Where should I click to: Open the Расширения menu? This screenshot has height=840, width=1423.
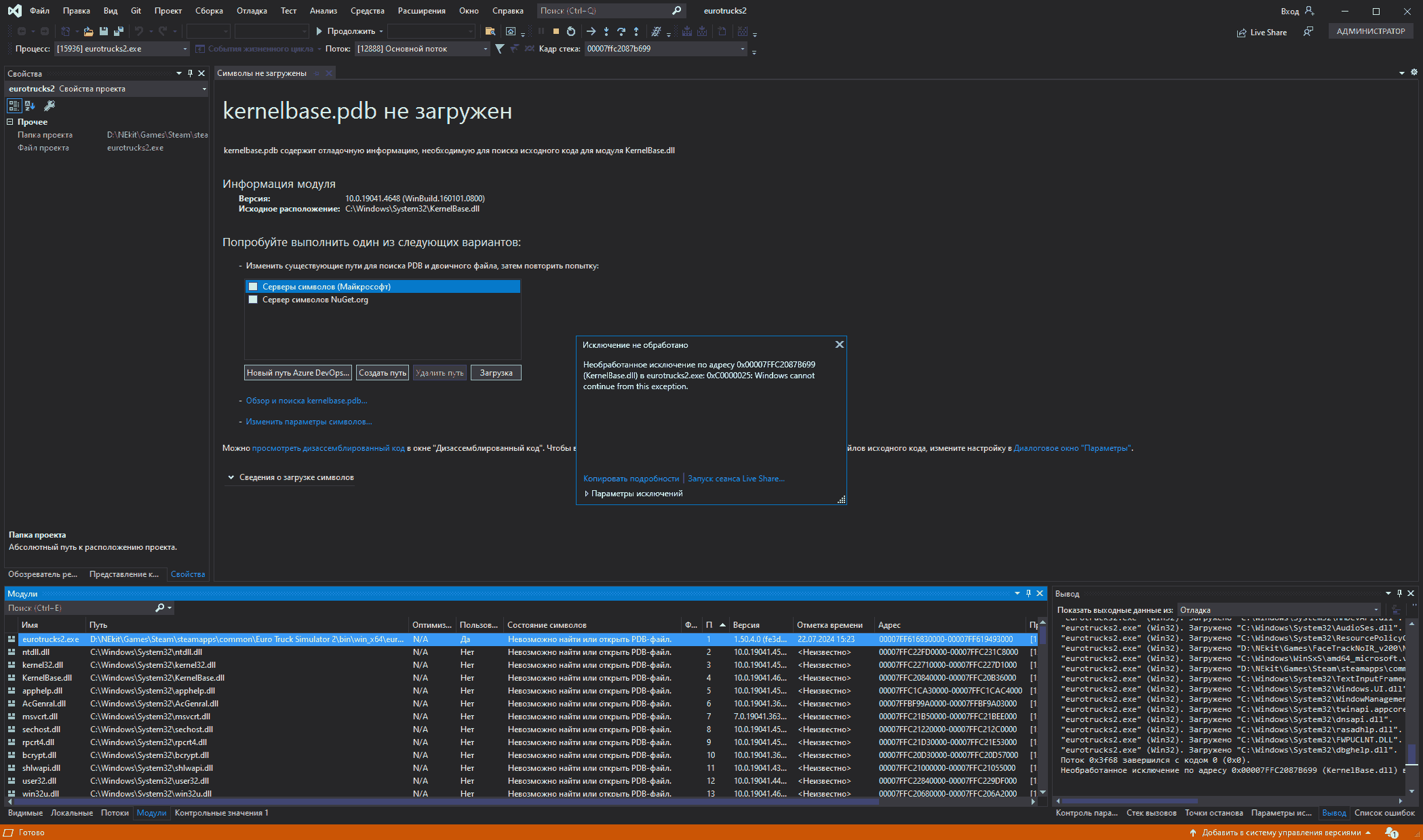(422, 11)
